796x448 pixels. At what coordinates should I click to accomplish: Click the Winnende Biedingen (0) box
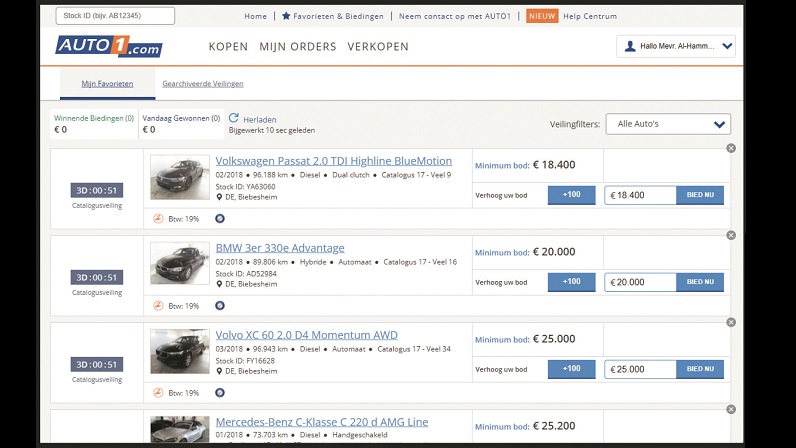click(x=94, y=124)
